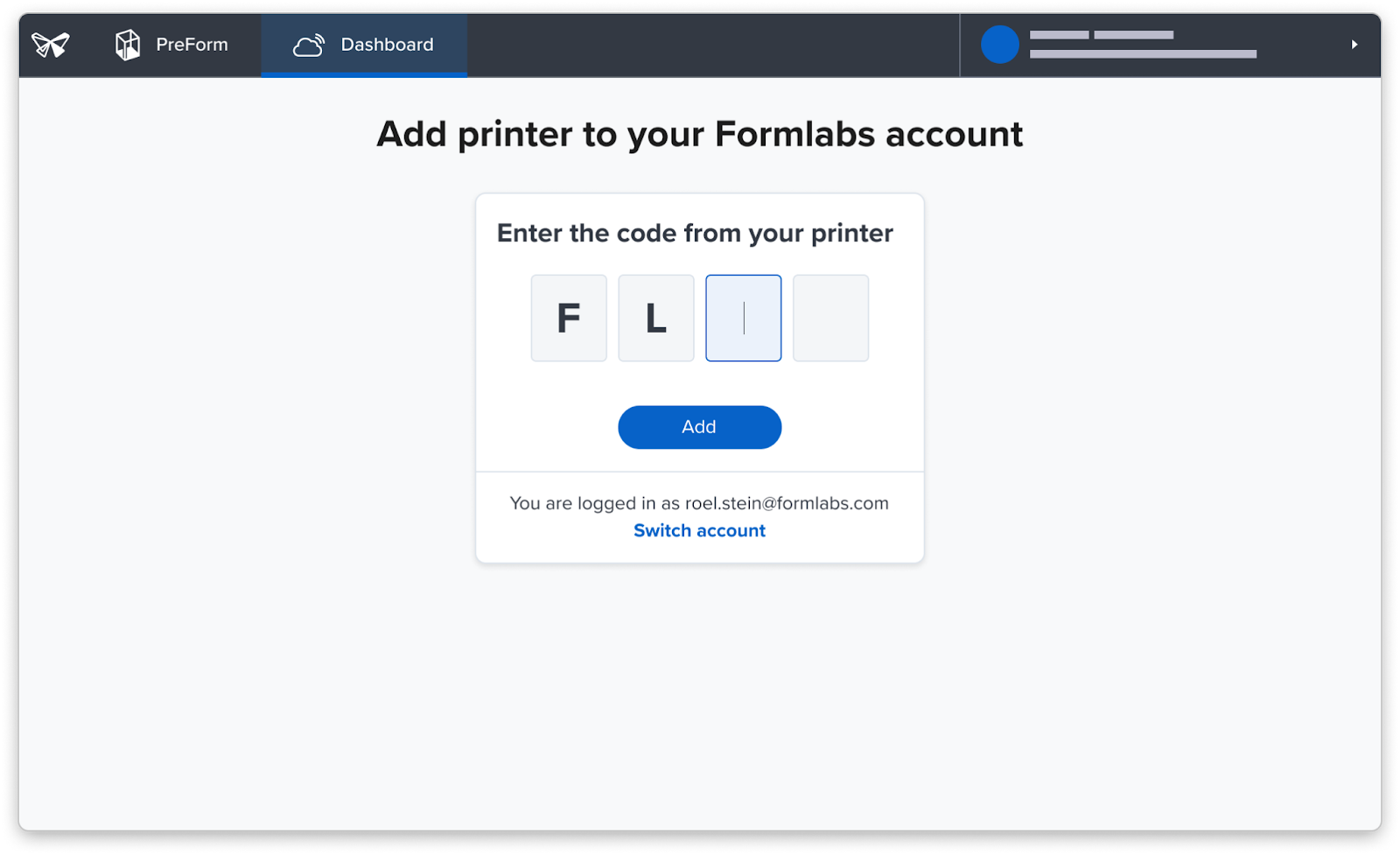
Task: Submit the printer code with Add
Action: pyautogui.click(x=699, y=427)
